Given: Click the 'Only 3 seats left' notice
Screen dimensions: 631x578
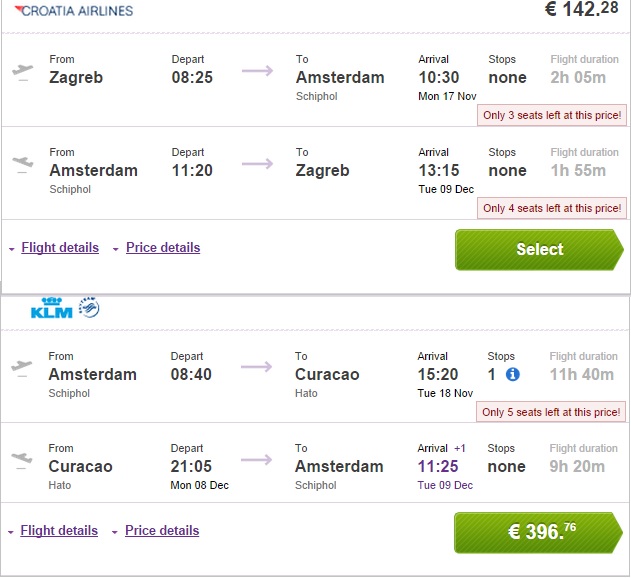Looking at the screenshot, I should coord(551,116).
